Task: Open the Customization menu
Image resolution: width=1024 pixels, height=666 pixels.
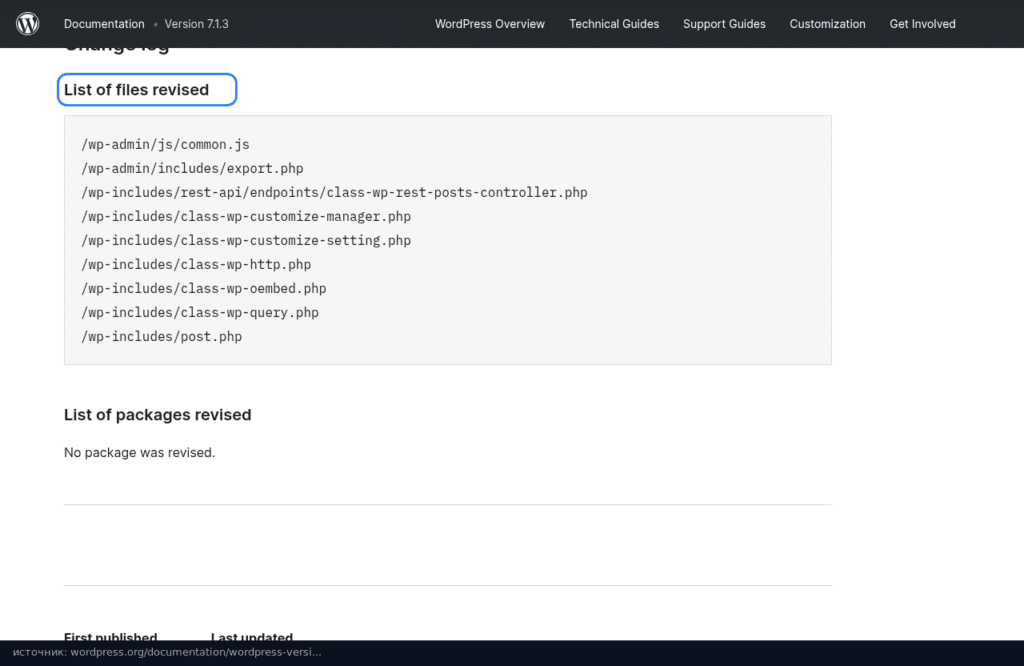Action: coord(827,24)
